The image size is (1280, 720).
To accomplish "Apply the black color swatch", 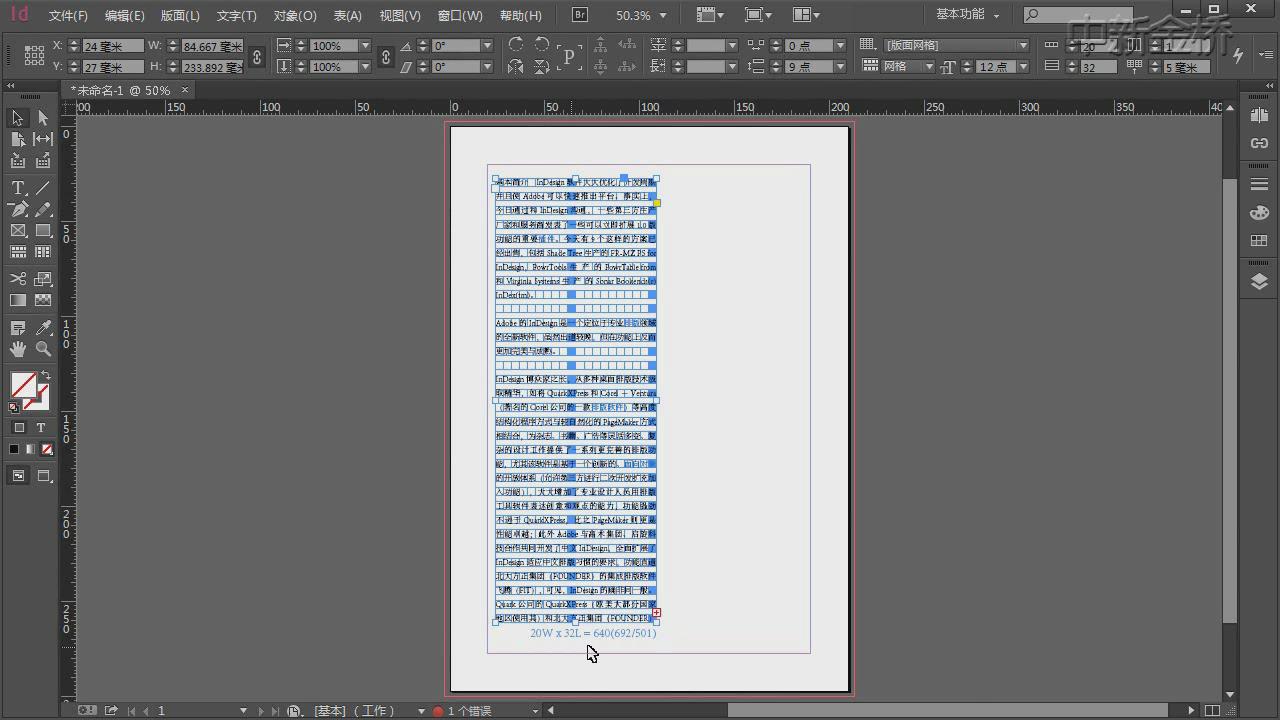I will (14, 450).
